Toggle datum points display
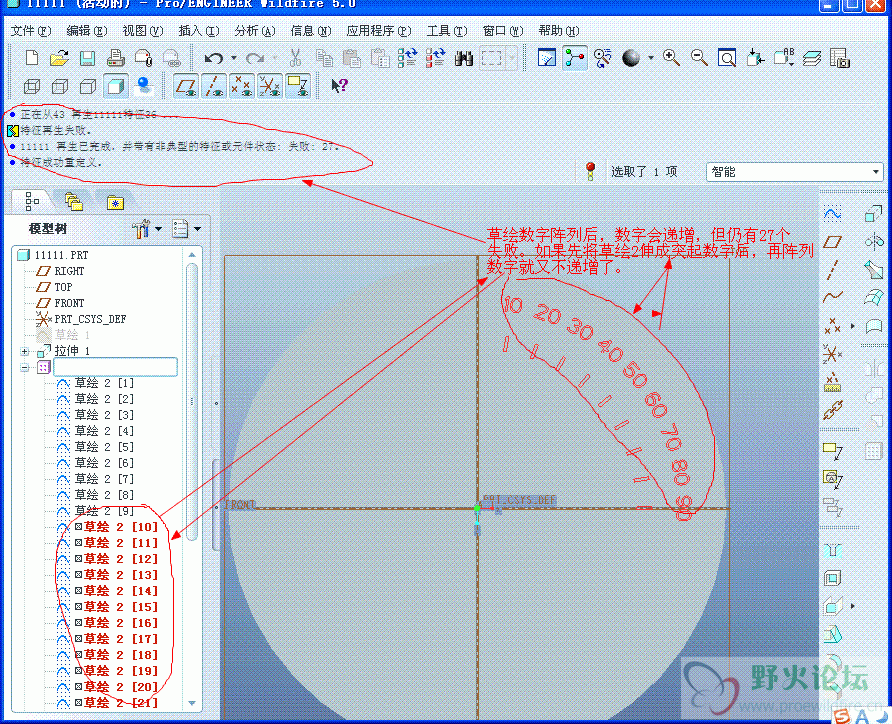This screenshot has height=724, width=892. 242,86
